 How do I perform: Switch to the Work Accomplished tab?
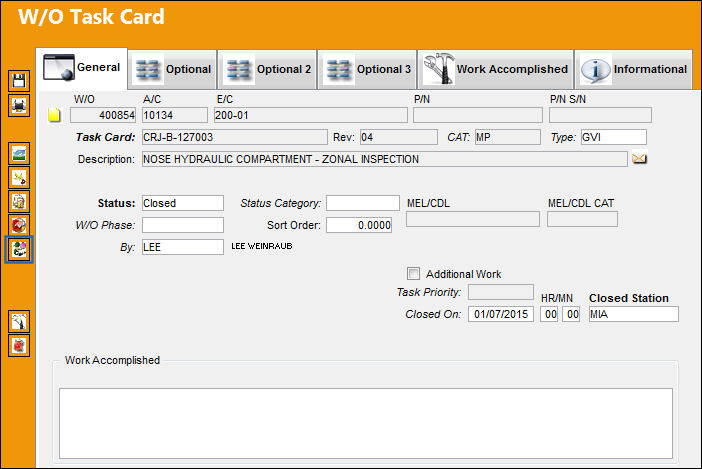point(496,69)
